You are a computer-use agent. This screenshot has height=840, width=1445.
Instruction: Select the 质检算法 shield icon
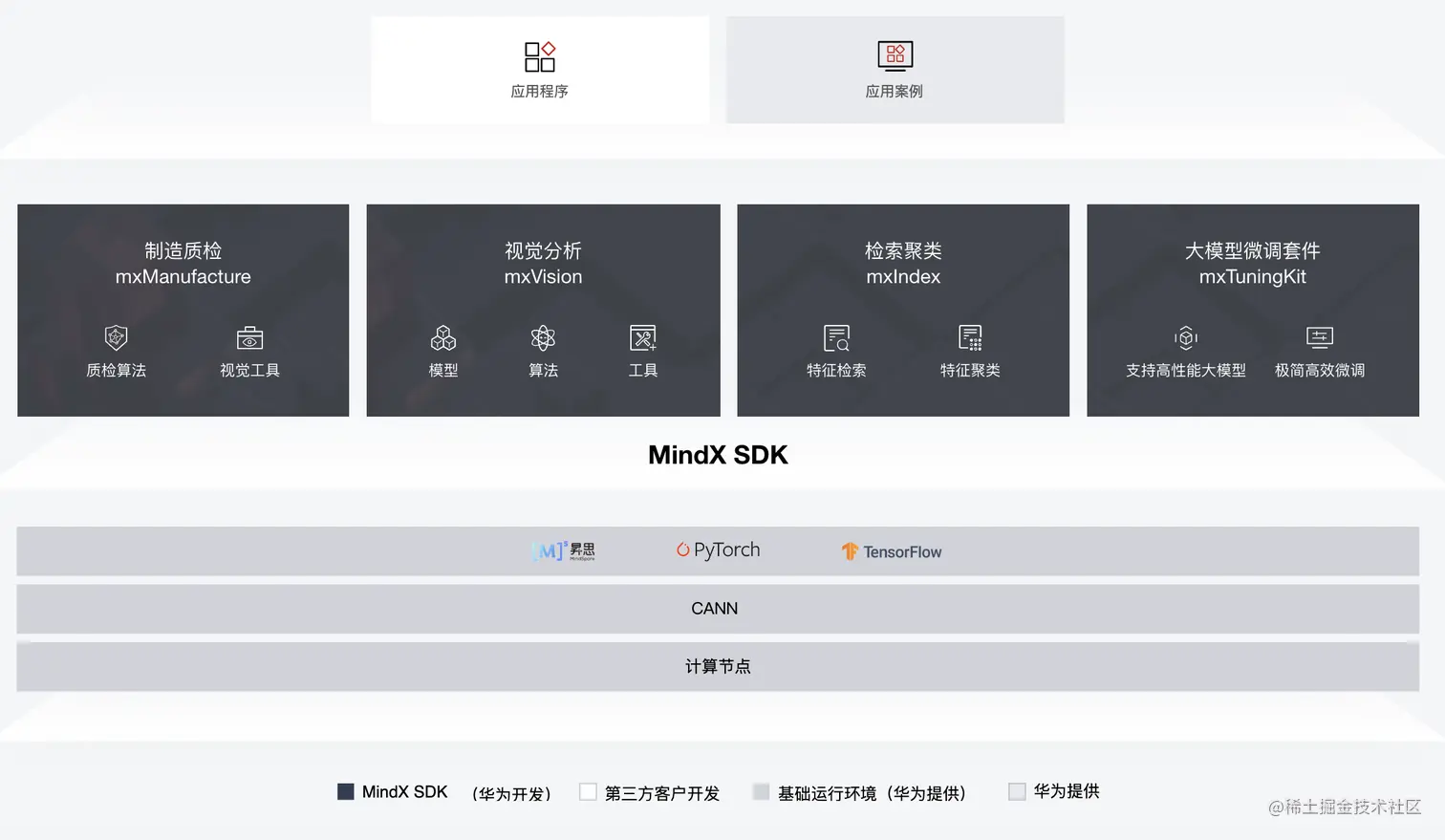pyautogui.click(x=117, y=337)
